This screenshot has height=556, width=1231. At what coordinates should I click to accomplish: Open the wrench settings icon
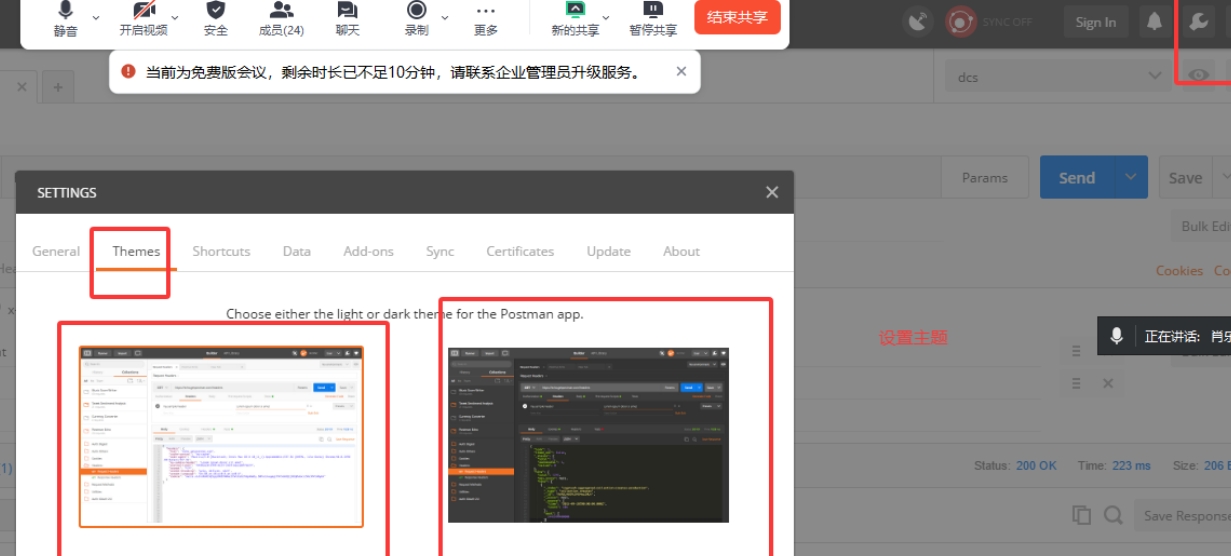click(1198, 22)
